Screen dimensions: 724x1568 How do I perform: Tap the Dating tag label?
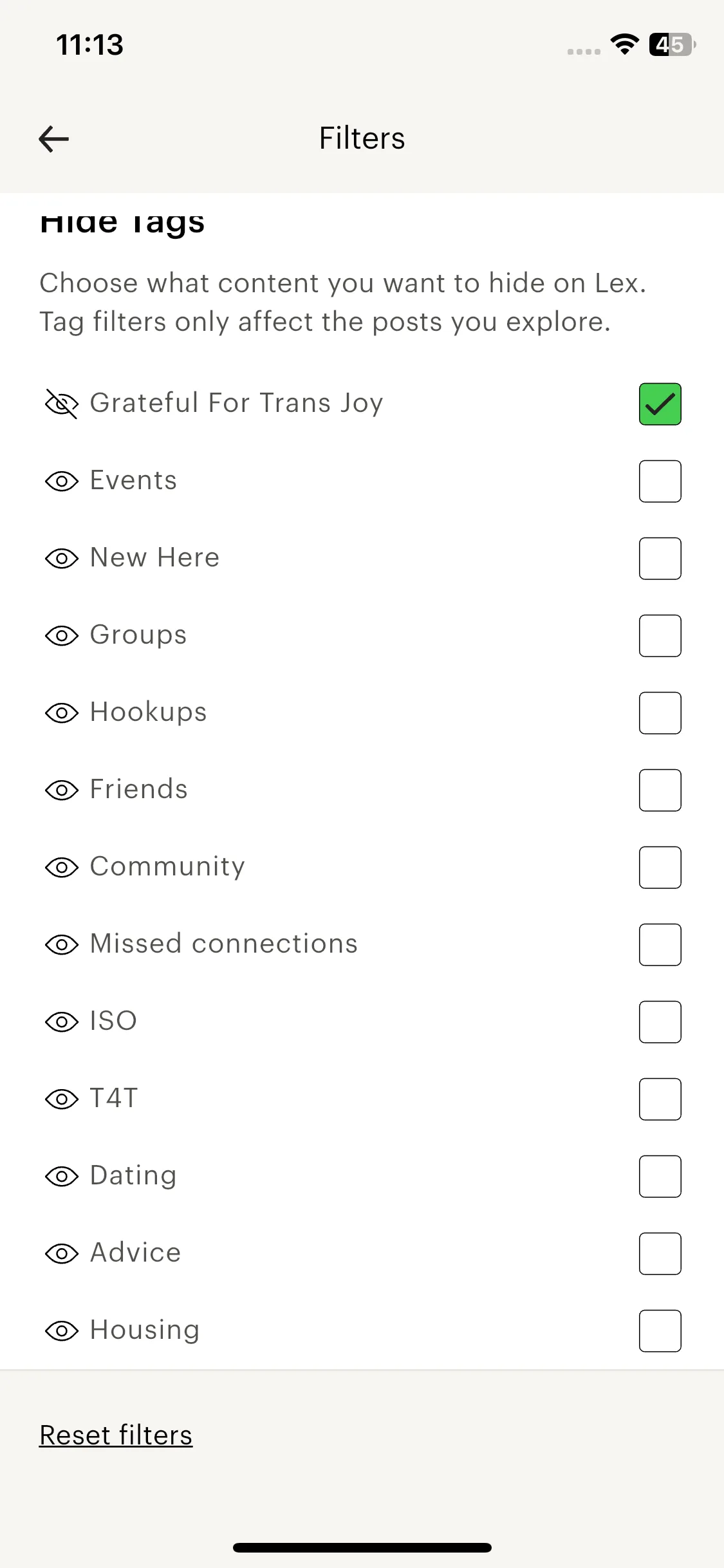(x=133, y=1175)
